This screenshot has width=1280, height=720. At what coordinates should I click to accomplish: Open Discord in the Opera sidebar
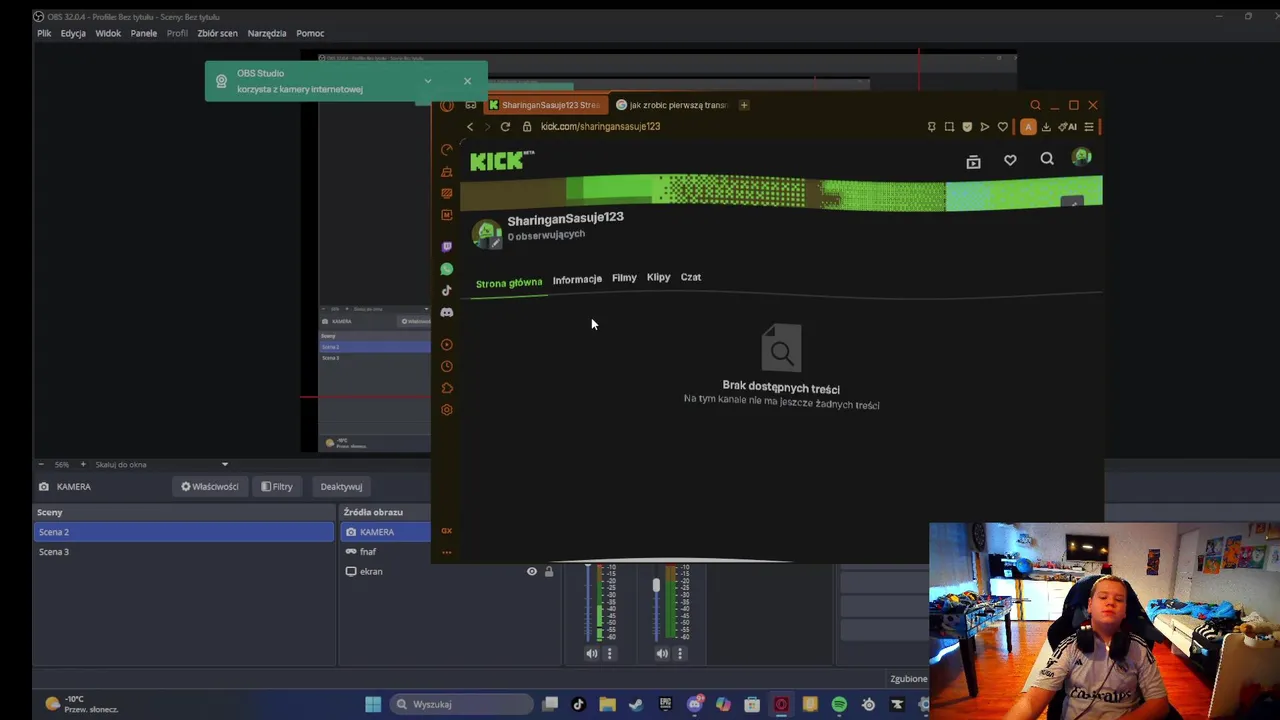447,313
